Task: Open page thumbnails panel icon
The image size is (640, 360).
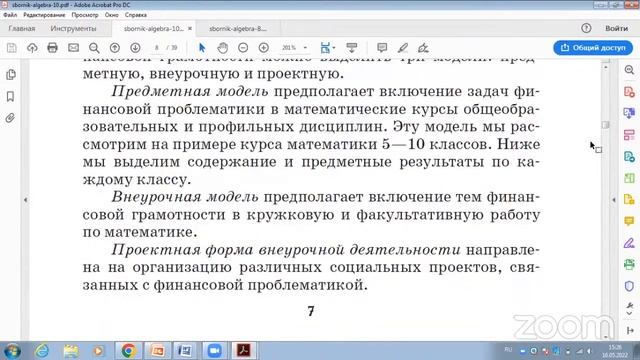Action: [11, 75]
